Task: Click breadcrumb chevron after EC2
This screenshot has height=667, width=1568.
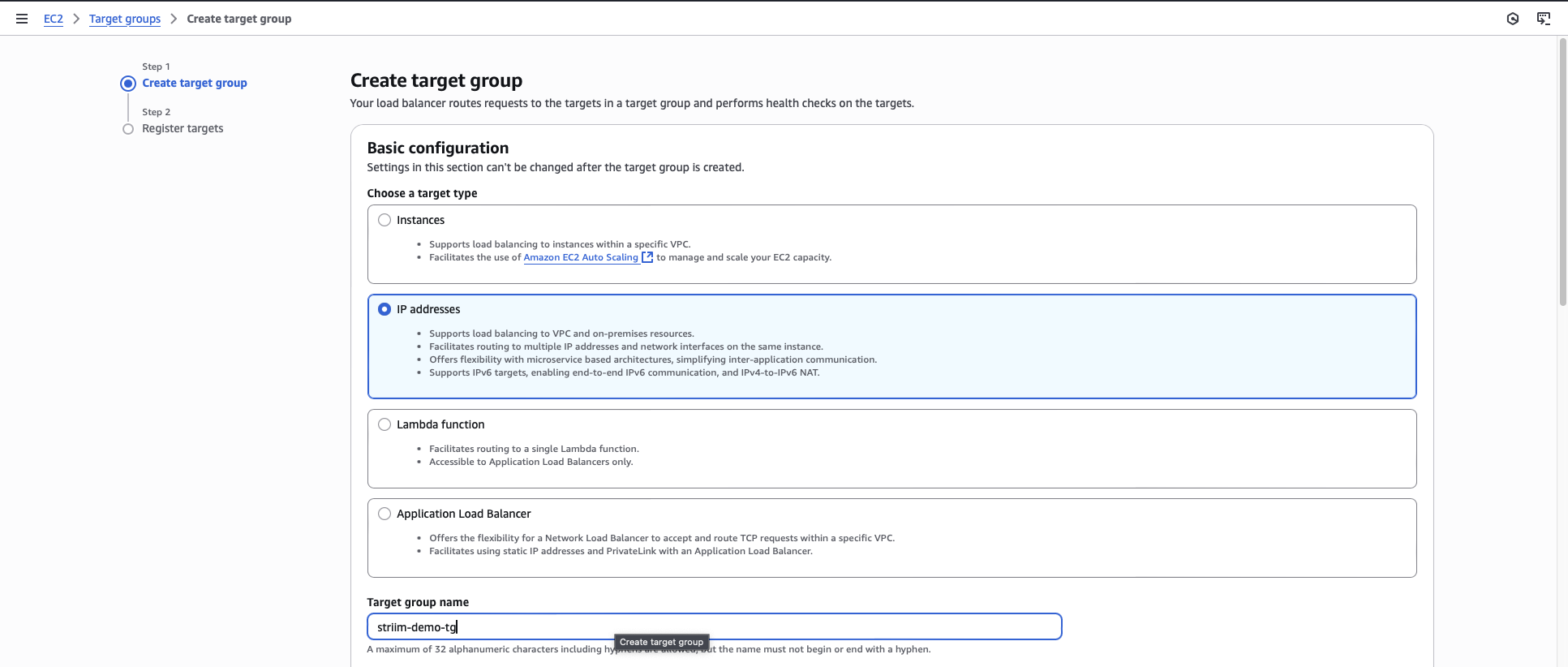Action: point(76,19)
